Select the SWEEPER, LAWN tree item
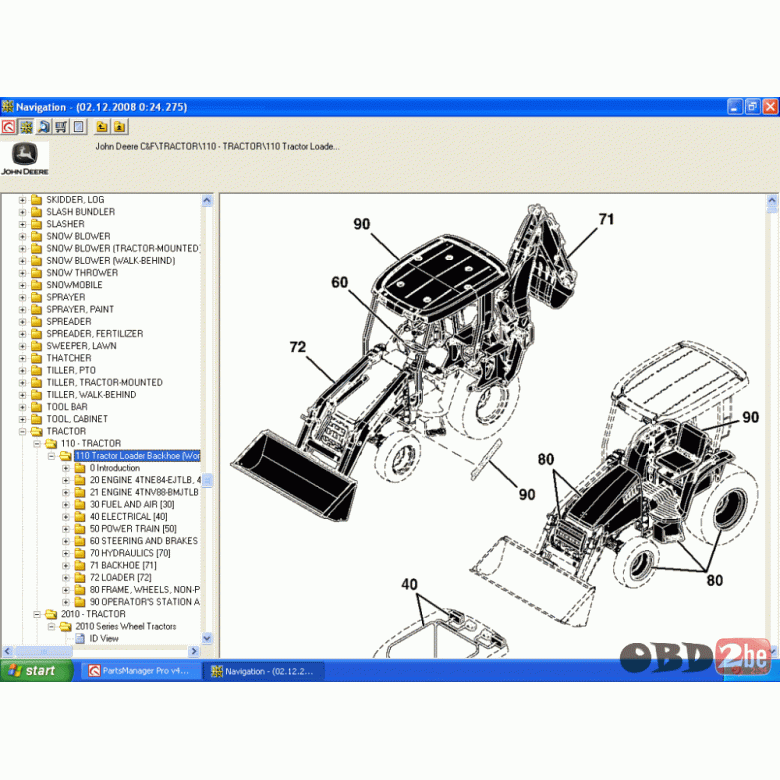 click(82, 346)
